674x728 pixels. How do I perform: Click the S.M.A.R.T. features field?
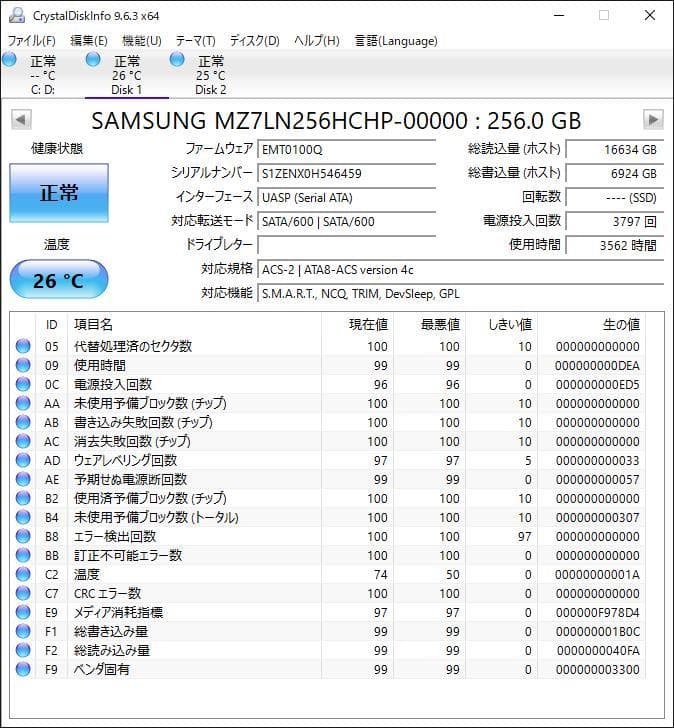(x=460, y=294)
